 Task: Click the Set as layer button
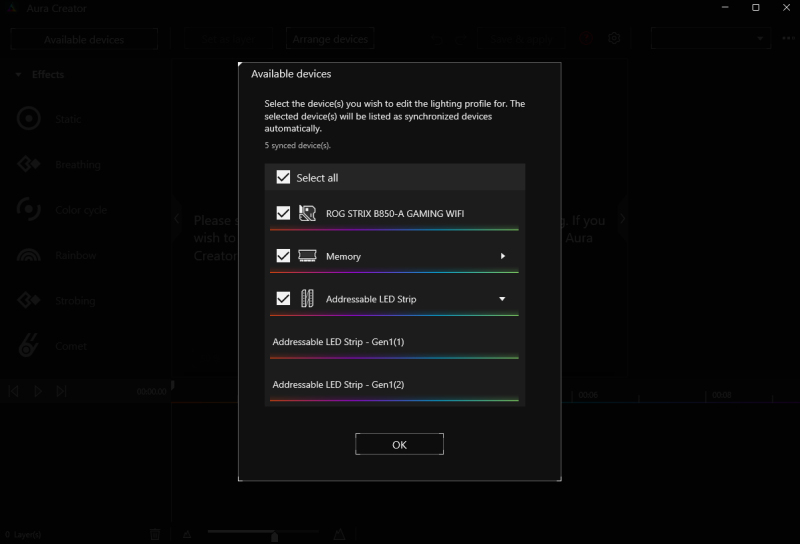pyautogui.click(x=228, y=39)
